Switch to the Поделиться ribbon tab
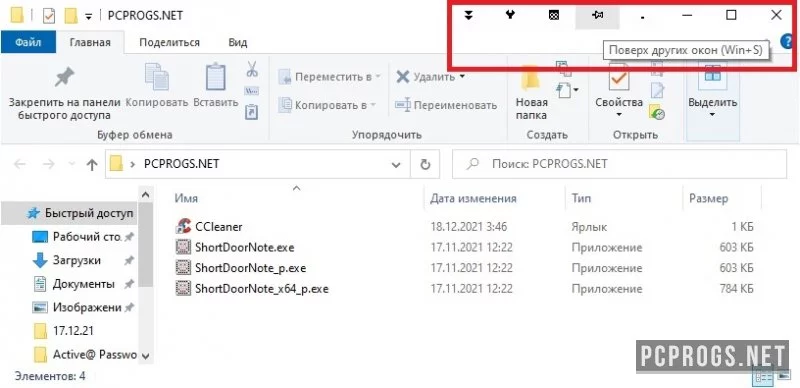The width and height of the screenshot is (800, 388). tap(169, 42)
